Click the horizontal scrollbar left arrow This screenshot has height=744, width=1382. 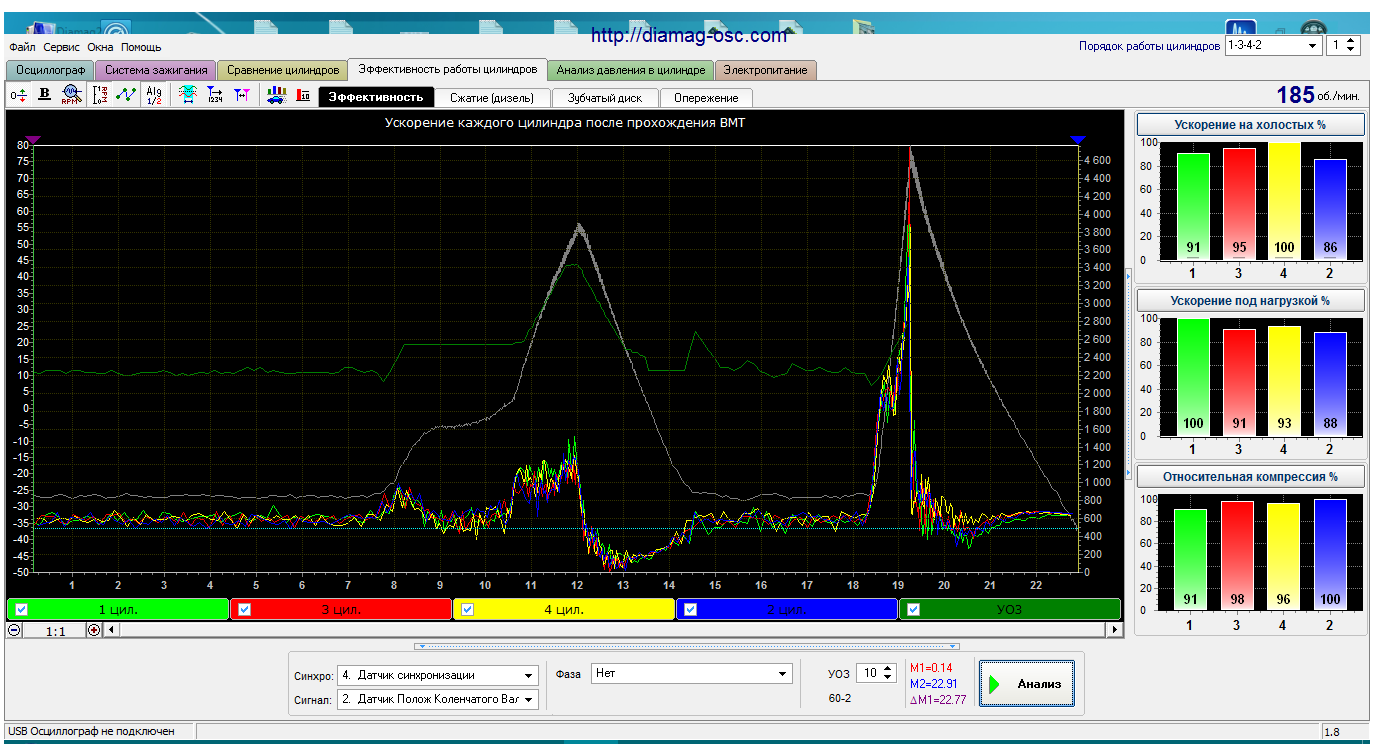112,630
